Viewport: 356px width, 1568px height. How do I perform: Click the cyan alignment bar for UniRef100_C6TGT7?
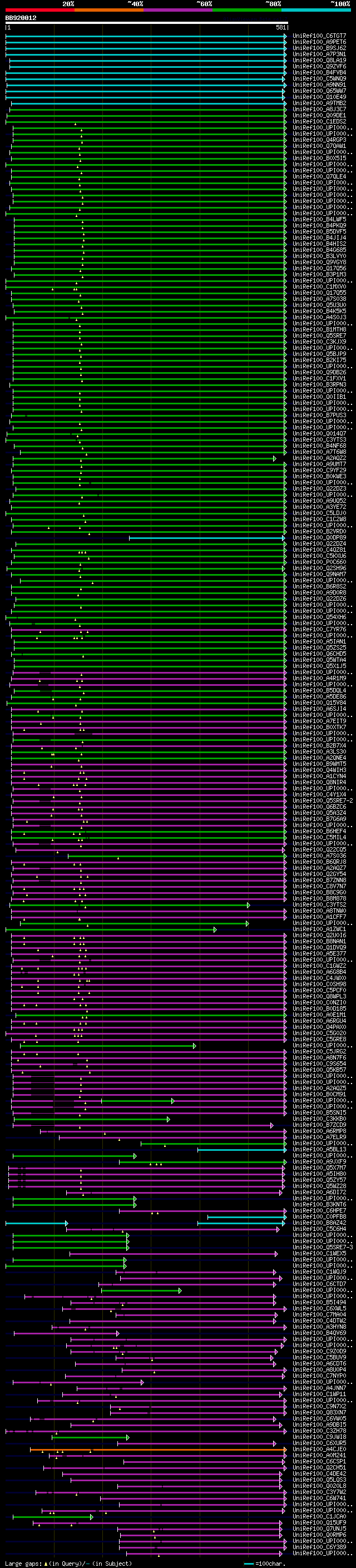(146, 36)
